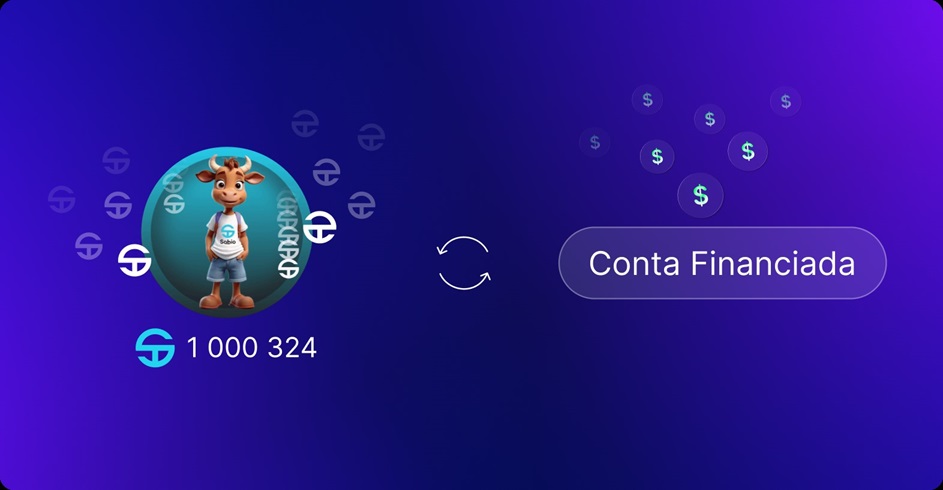Image resolution: width=943 pixels, height=490 pixels.
Task: Click the bright white token coin right of mascot
Action: coord(319,227)
